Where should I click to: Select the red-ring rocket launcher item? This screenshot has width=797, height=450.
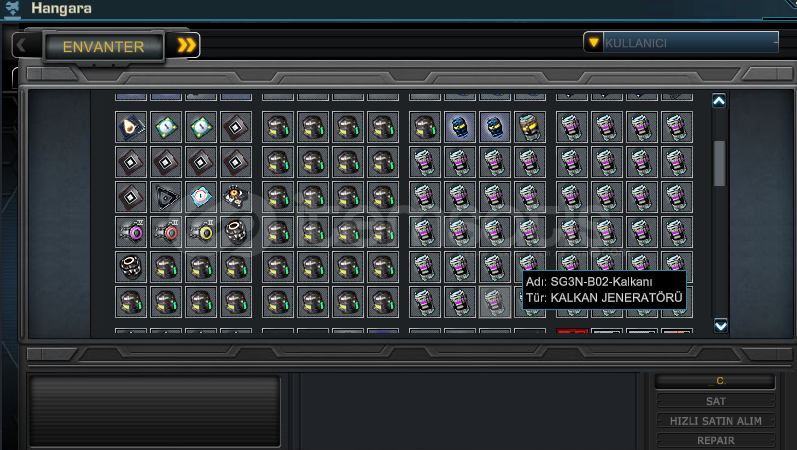(166, 232)
